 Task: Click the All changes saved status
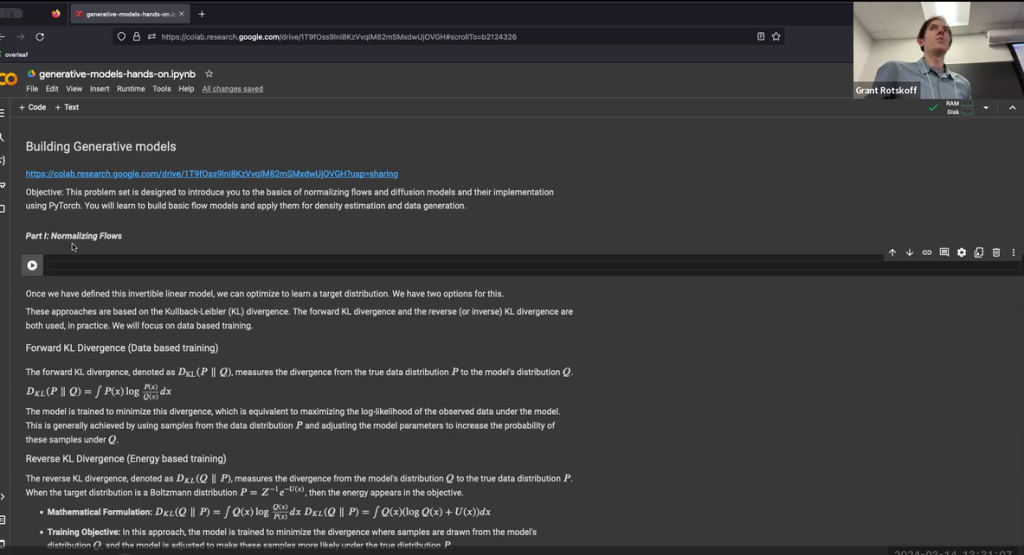tap(232, 89)
